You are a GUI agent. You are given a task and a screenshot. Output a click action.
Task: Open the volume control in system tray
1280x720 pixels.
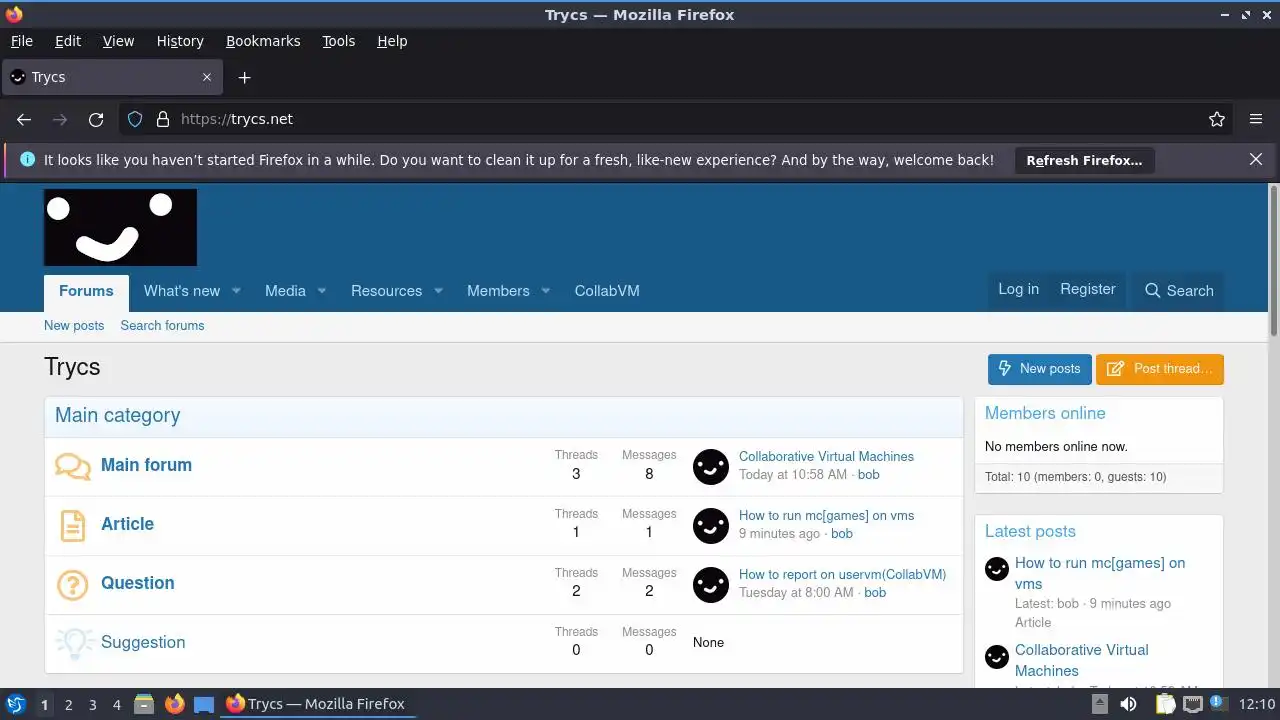1128,704
